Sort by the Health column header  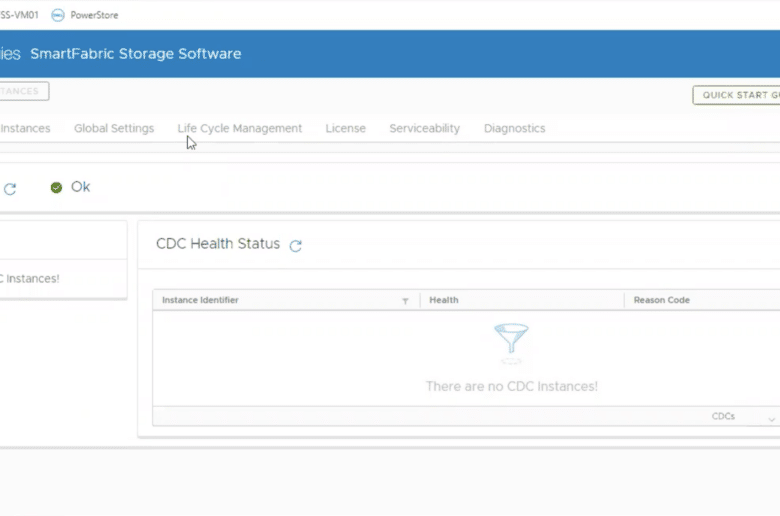tap(444, 300)
